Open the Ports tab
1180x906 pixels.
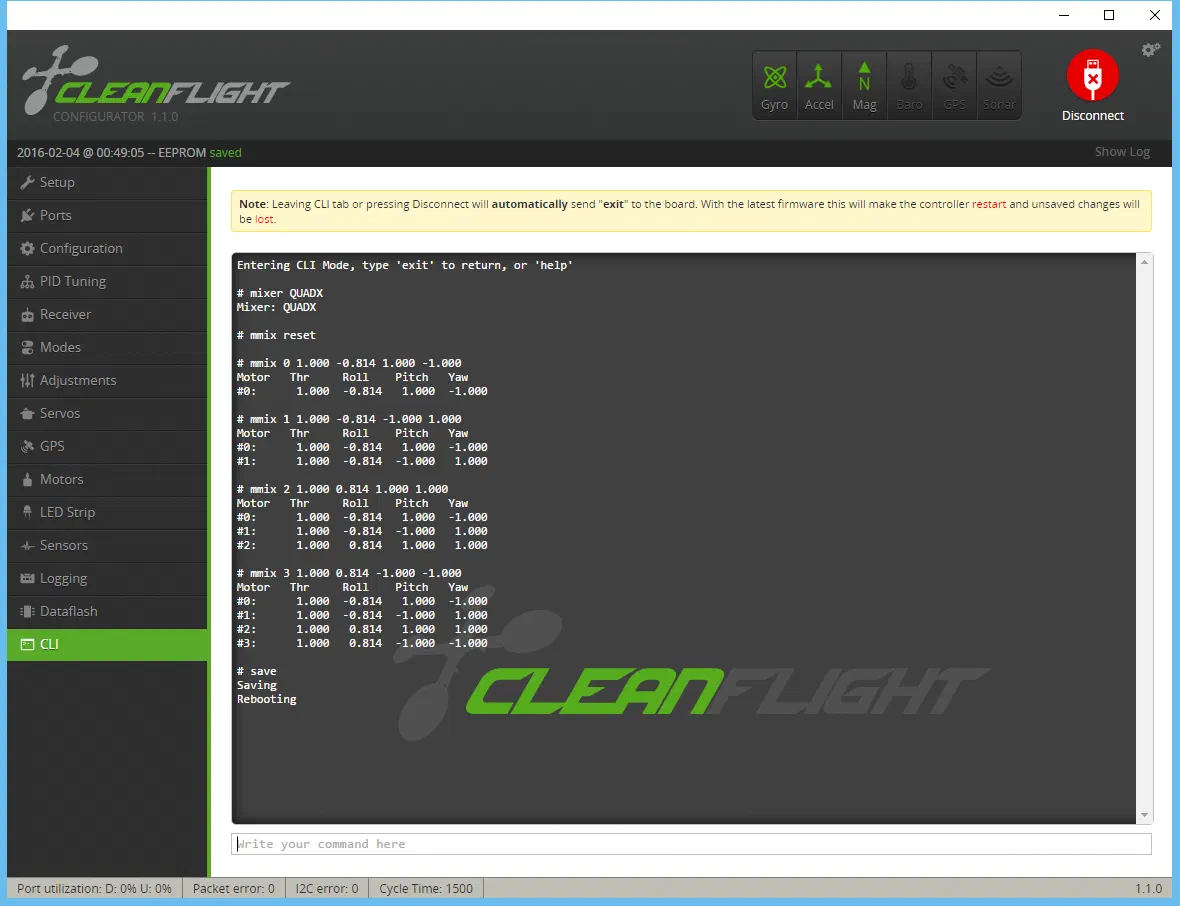[107, 215]
